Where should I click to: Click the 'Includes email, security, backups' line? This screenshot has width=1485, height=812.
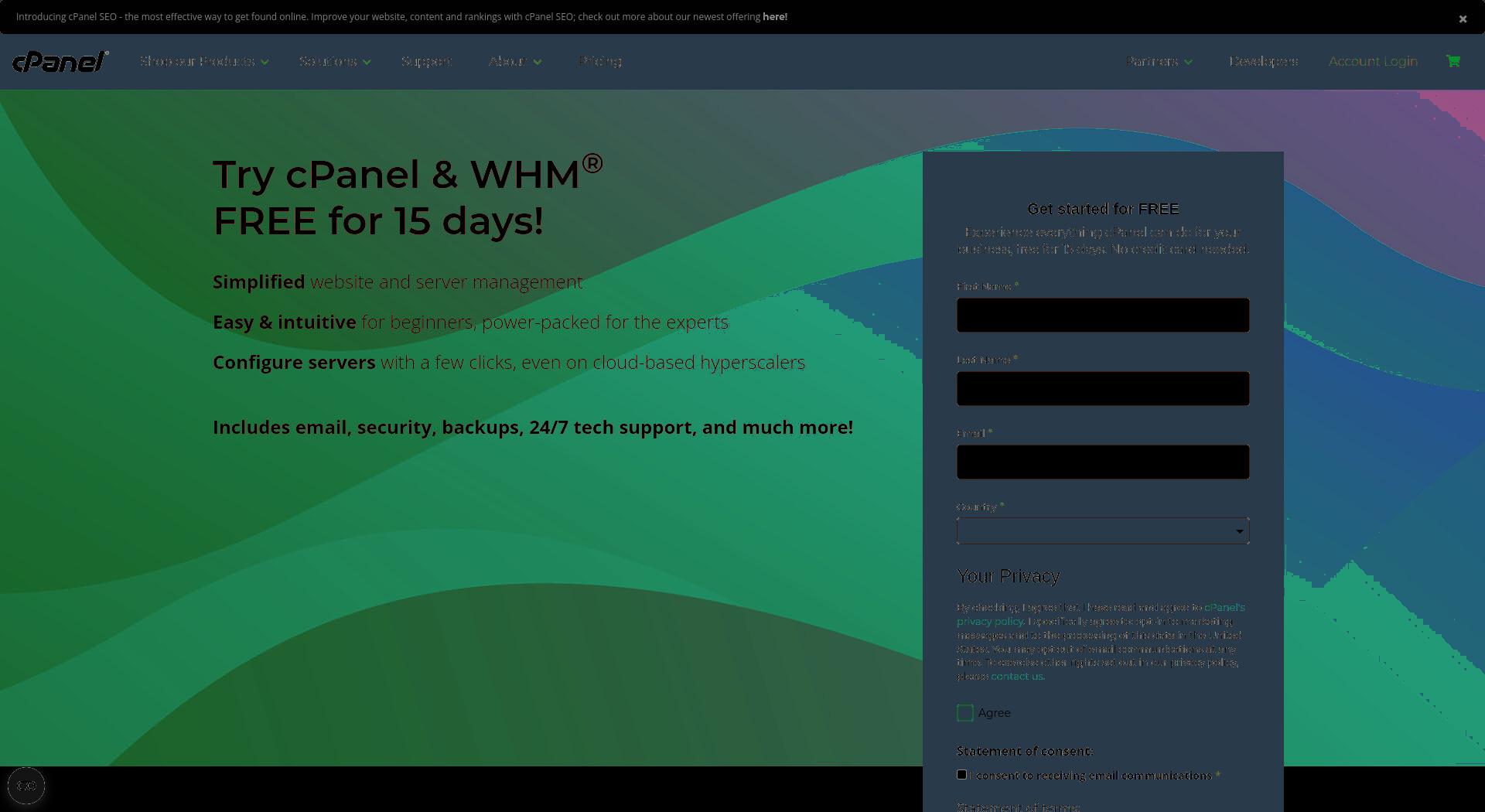pyautogui.click(x=533, y=428)
